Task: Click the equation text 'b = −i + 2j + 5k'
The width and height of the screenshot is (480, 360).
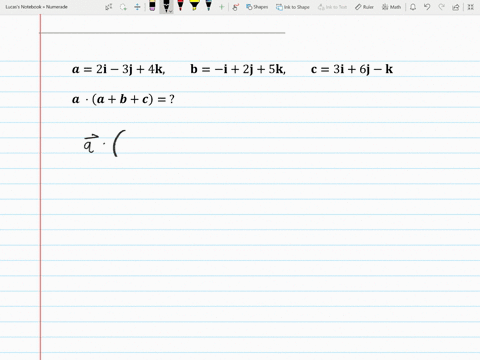Action: [238, 69]
